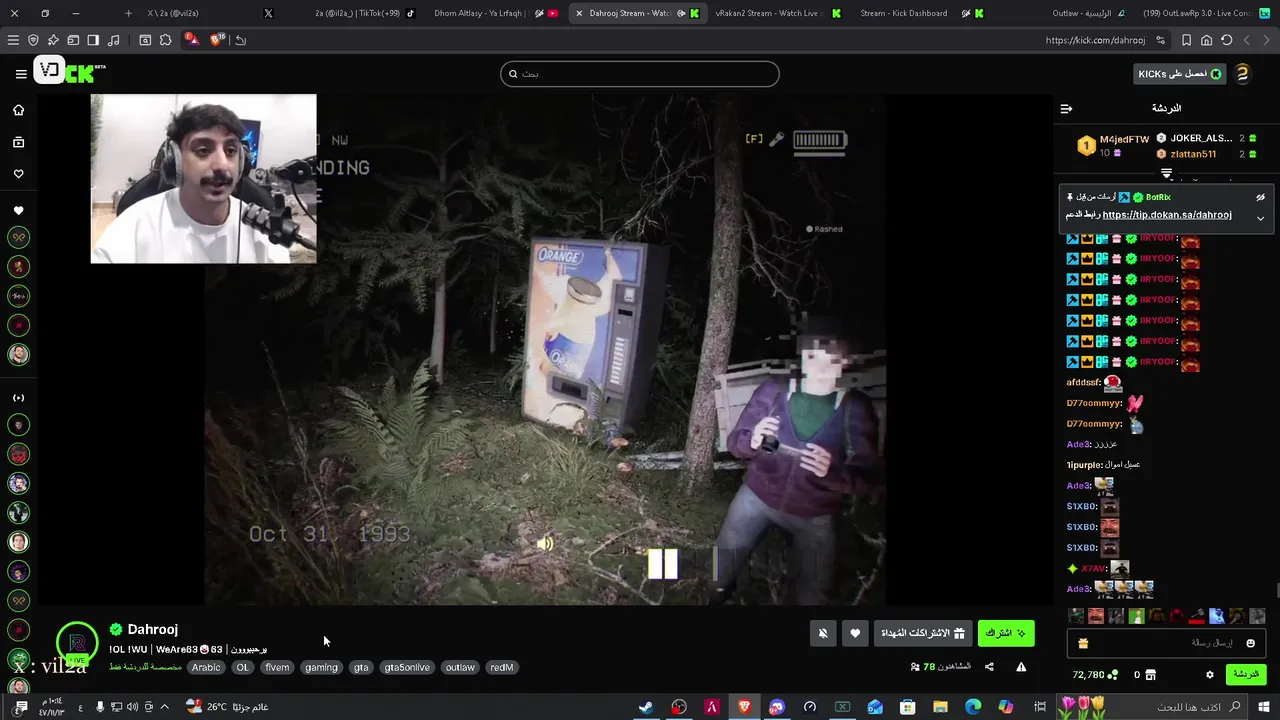Viewport: 1280px width, 720px height.
Task: Click the Windows Start button
Action: (1265, 707)
